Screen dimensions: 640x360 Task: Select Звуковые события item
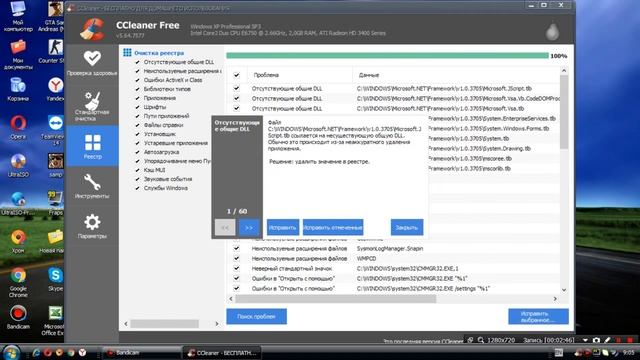pyautogui.click(x=168, y=179)
